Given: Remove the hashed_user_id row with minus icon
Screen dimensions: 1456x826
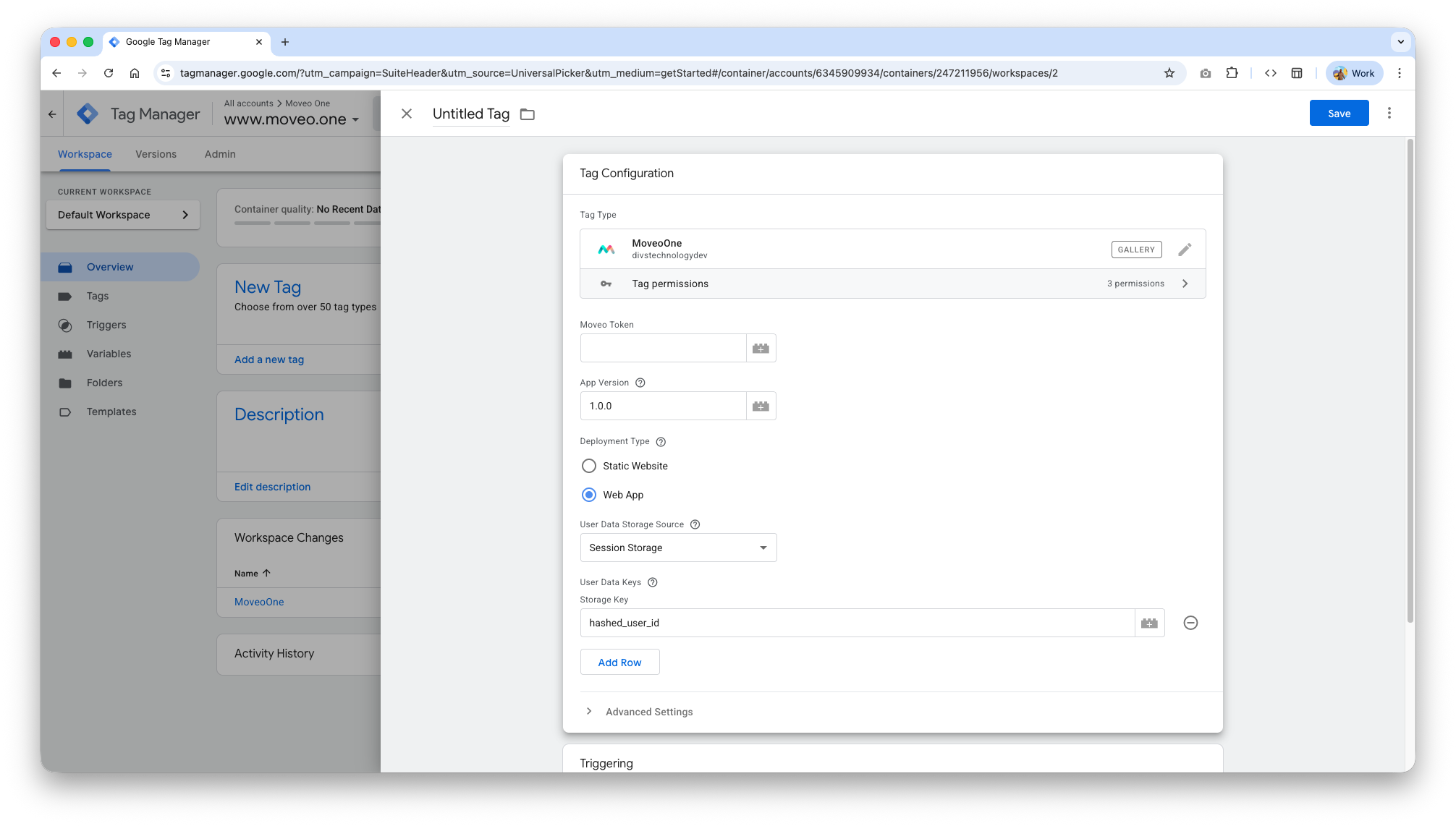Looking at the screenshot, I should pos(1190,623).
